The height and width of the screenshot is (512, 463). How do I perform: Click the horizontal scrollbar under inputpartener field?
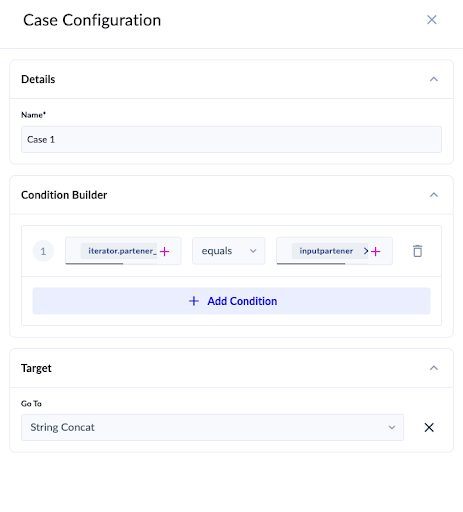click(x=311, y=263)
